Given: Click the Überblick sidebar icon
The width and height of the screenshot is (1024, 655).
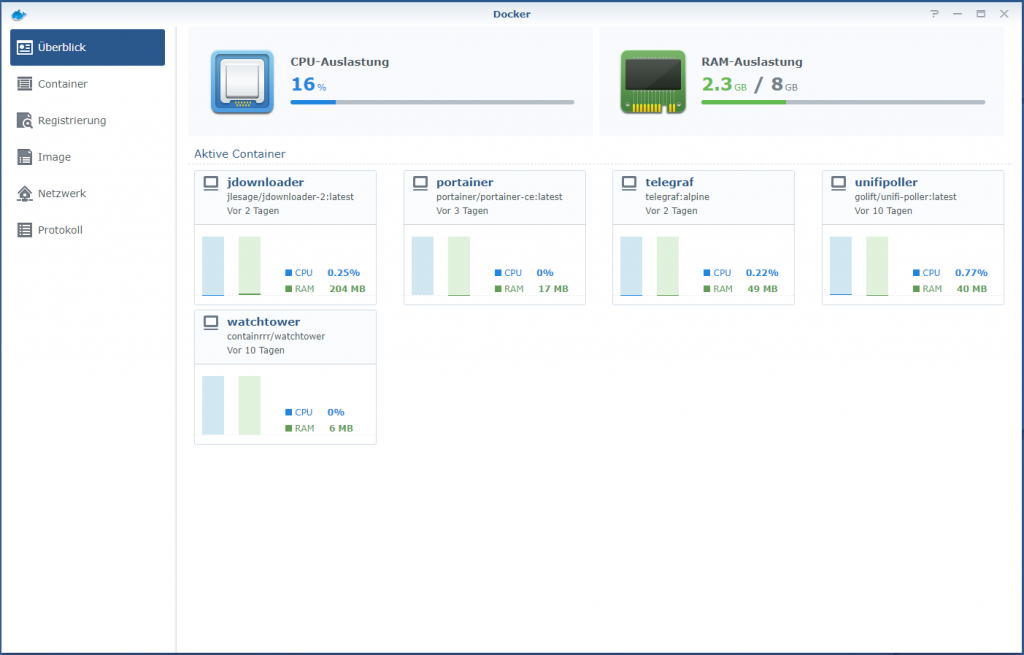Looking at the screenshot, I should (x=25, y=48).
